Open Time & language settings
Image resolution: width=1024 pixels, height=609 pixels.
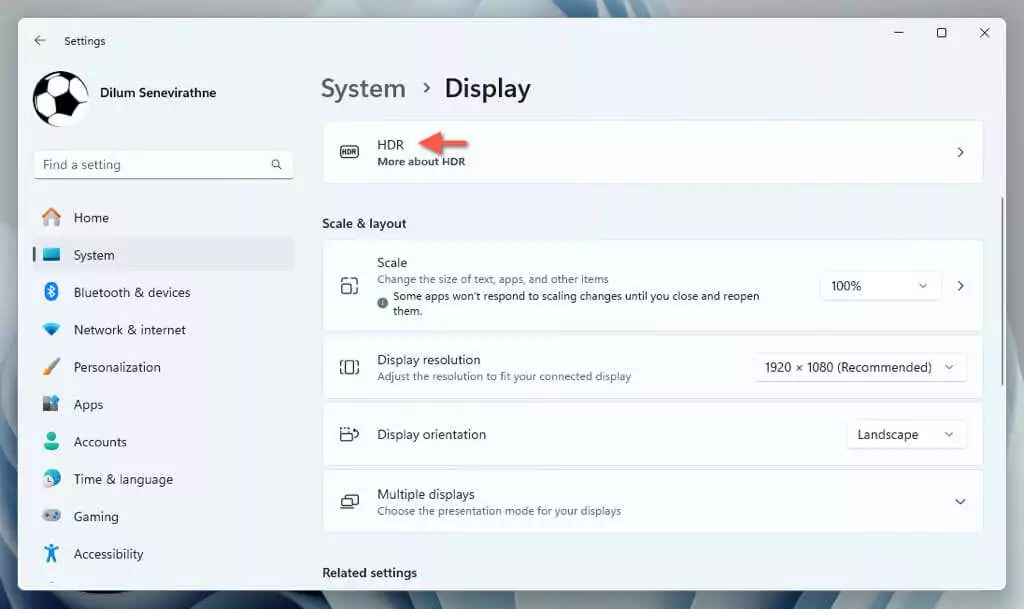pyautogui.click(x=163, y=478)
